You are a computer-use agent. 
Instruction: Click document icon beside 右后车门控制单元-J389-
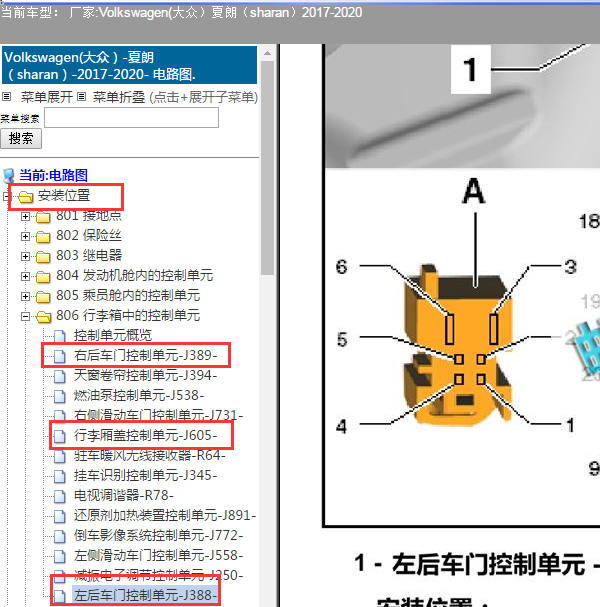pyautogui.click(x=59, y=356)
